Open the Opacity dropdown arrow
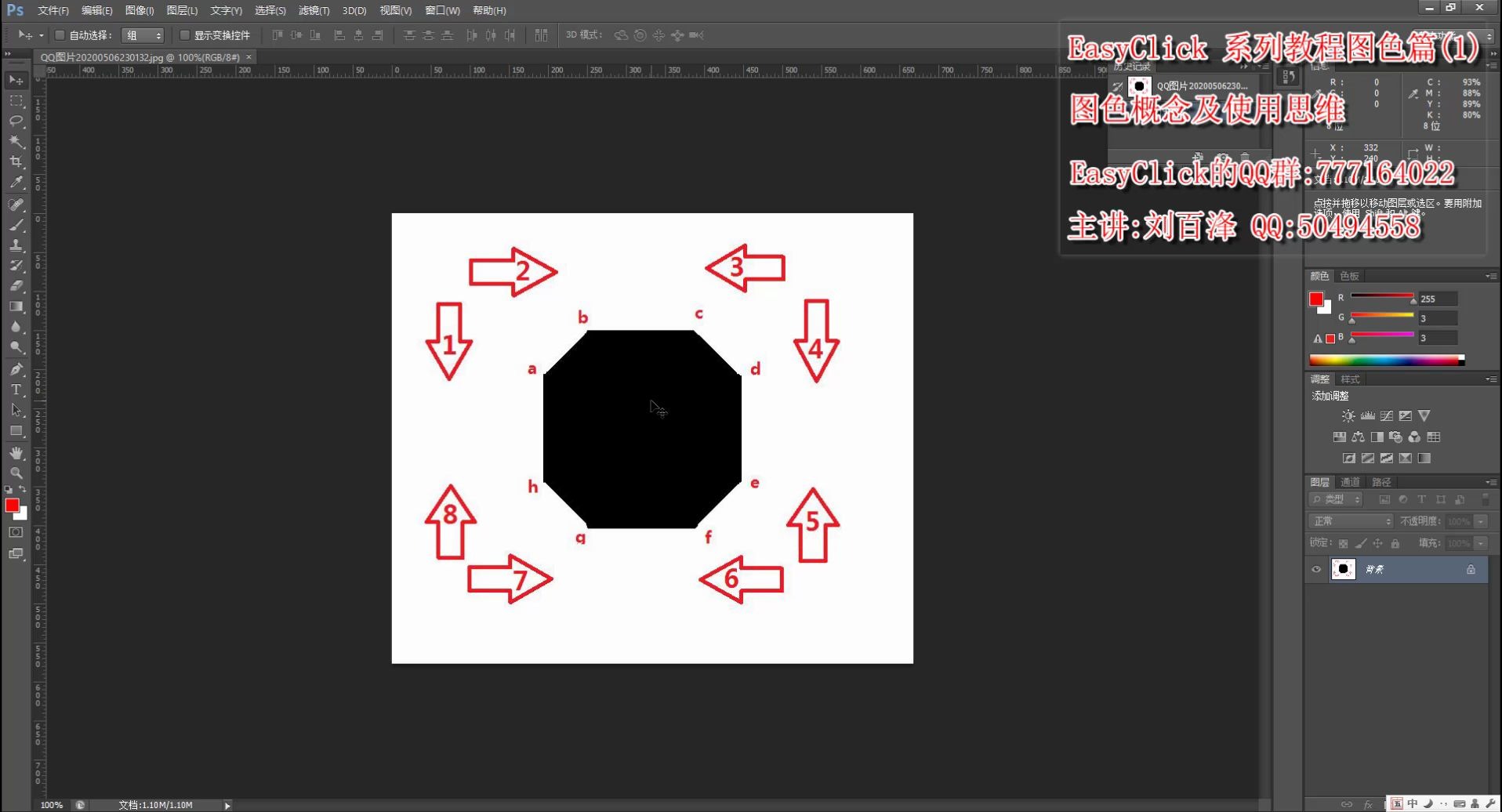The width and height of the screenshot is (1502, 812). pyautogui.click(x=1481, y=521)
